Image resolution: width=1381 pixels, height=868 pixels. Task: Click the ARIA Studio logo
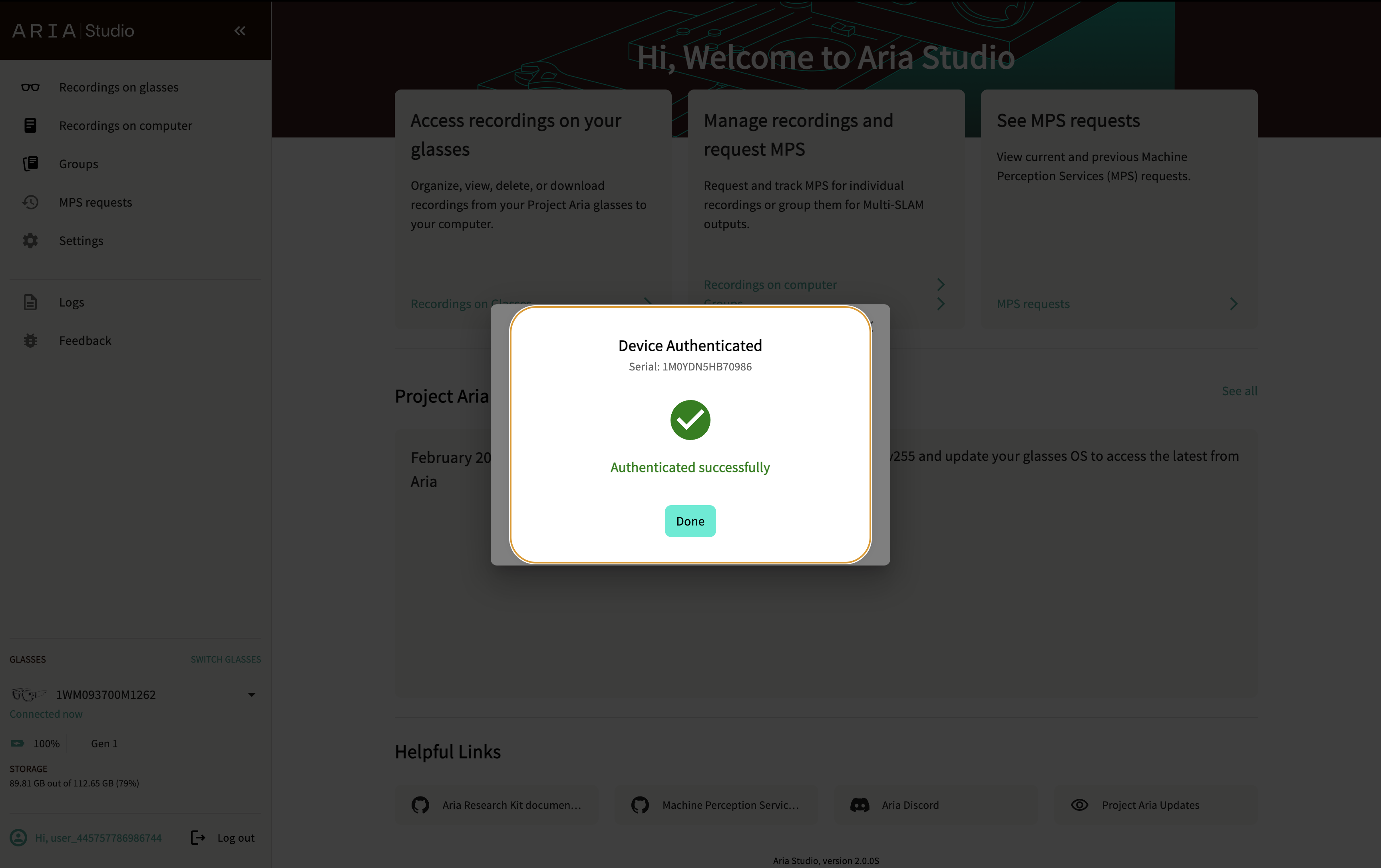click(74, 31)
